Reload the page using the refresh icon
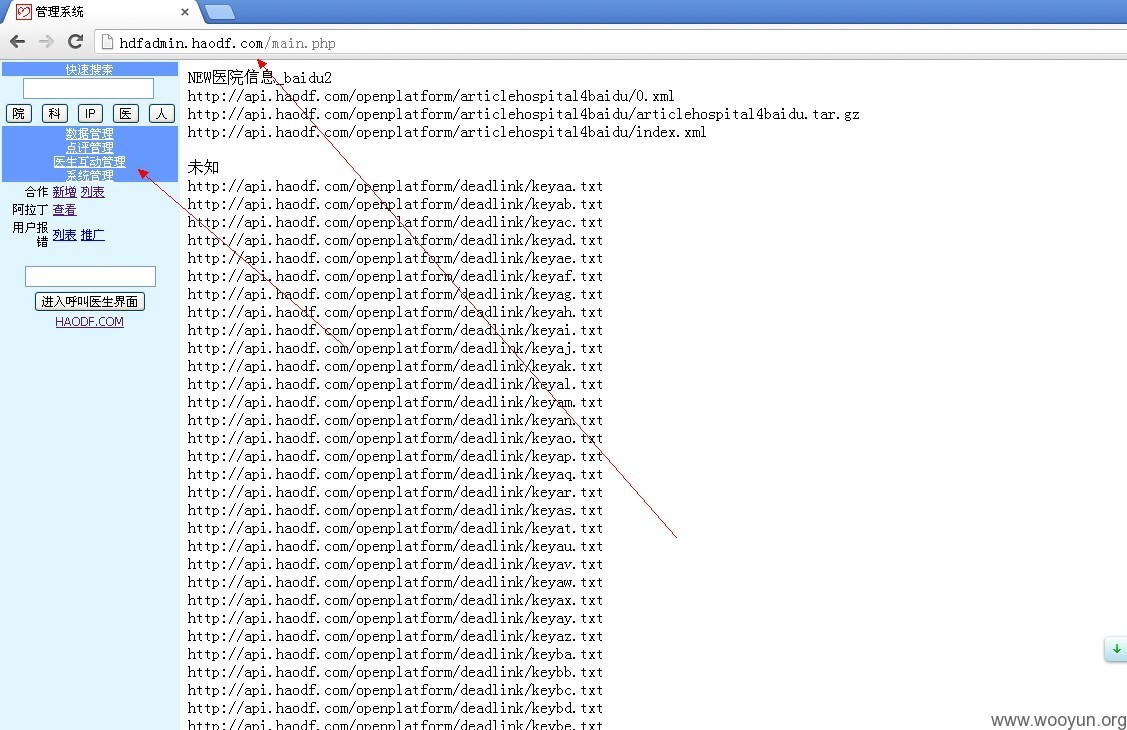Viewport: 1127px width, 730px height. [x=75, y=42]
